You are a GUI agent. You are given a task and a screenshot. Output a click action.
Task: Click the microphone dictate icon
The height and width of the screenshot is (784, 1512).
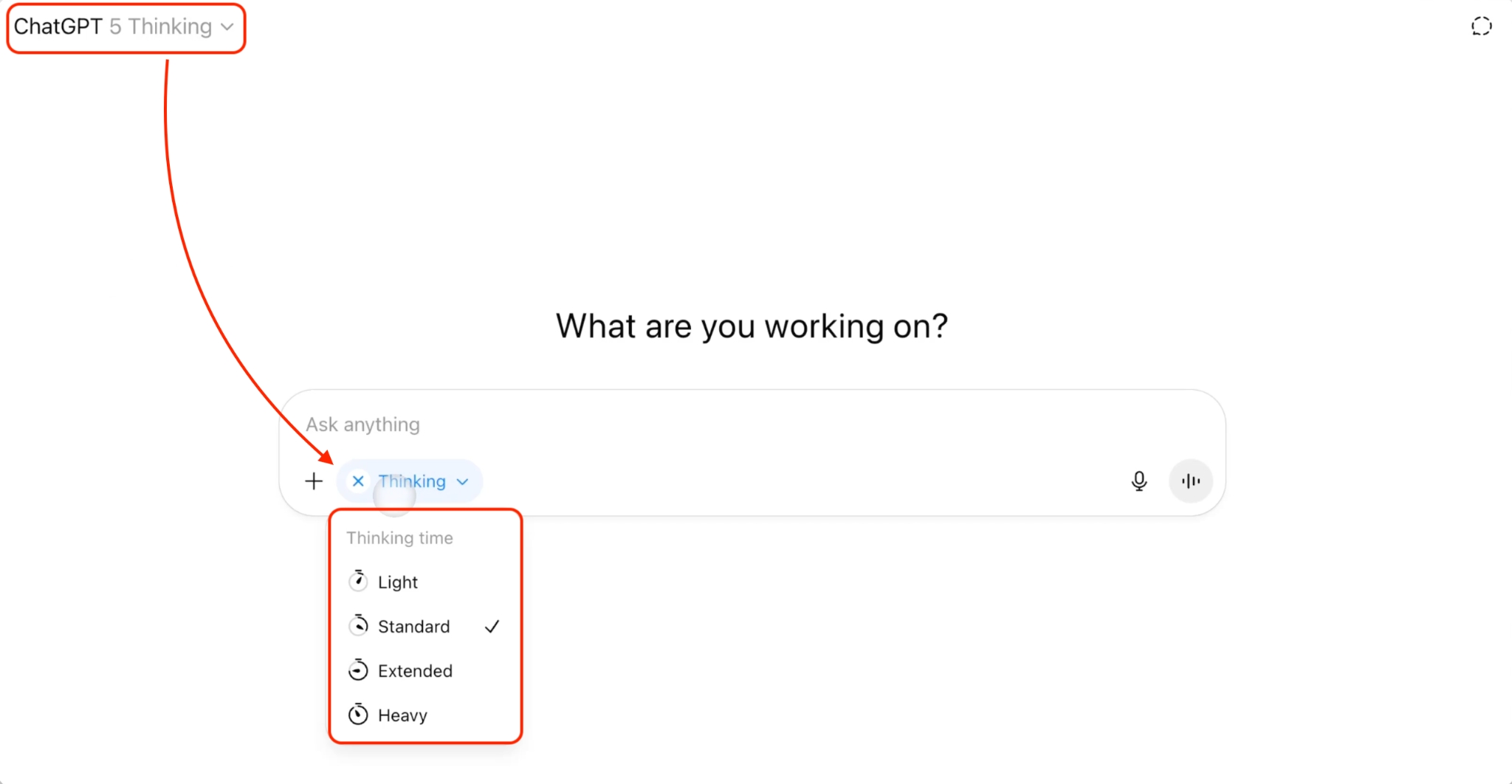(1139, 481)
